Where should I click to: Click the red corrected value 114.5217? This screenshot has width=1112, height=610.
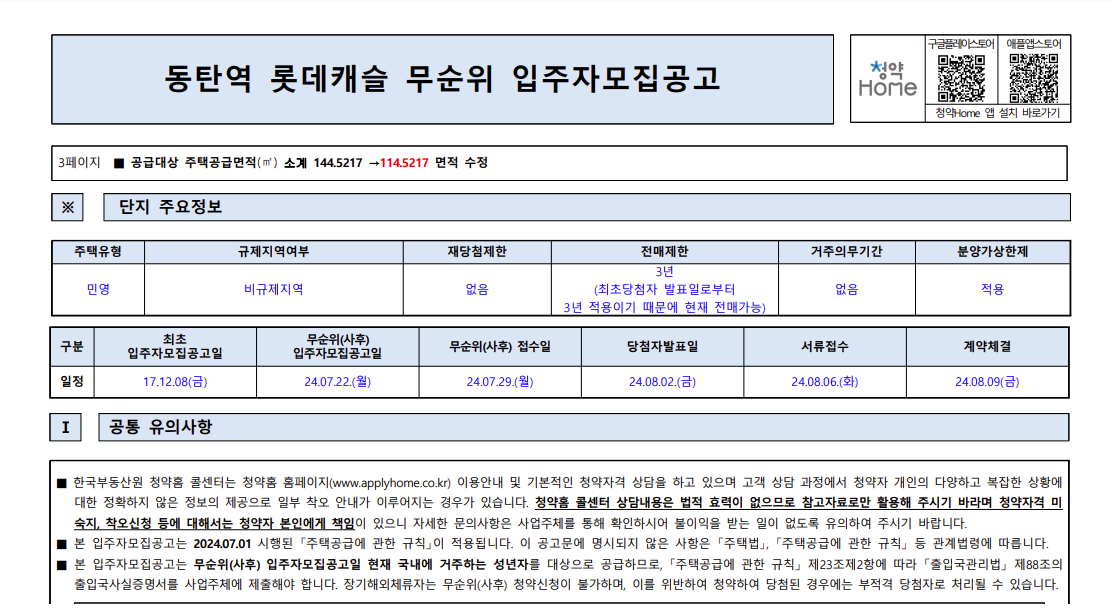404,163
